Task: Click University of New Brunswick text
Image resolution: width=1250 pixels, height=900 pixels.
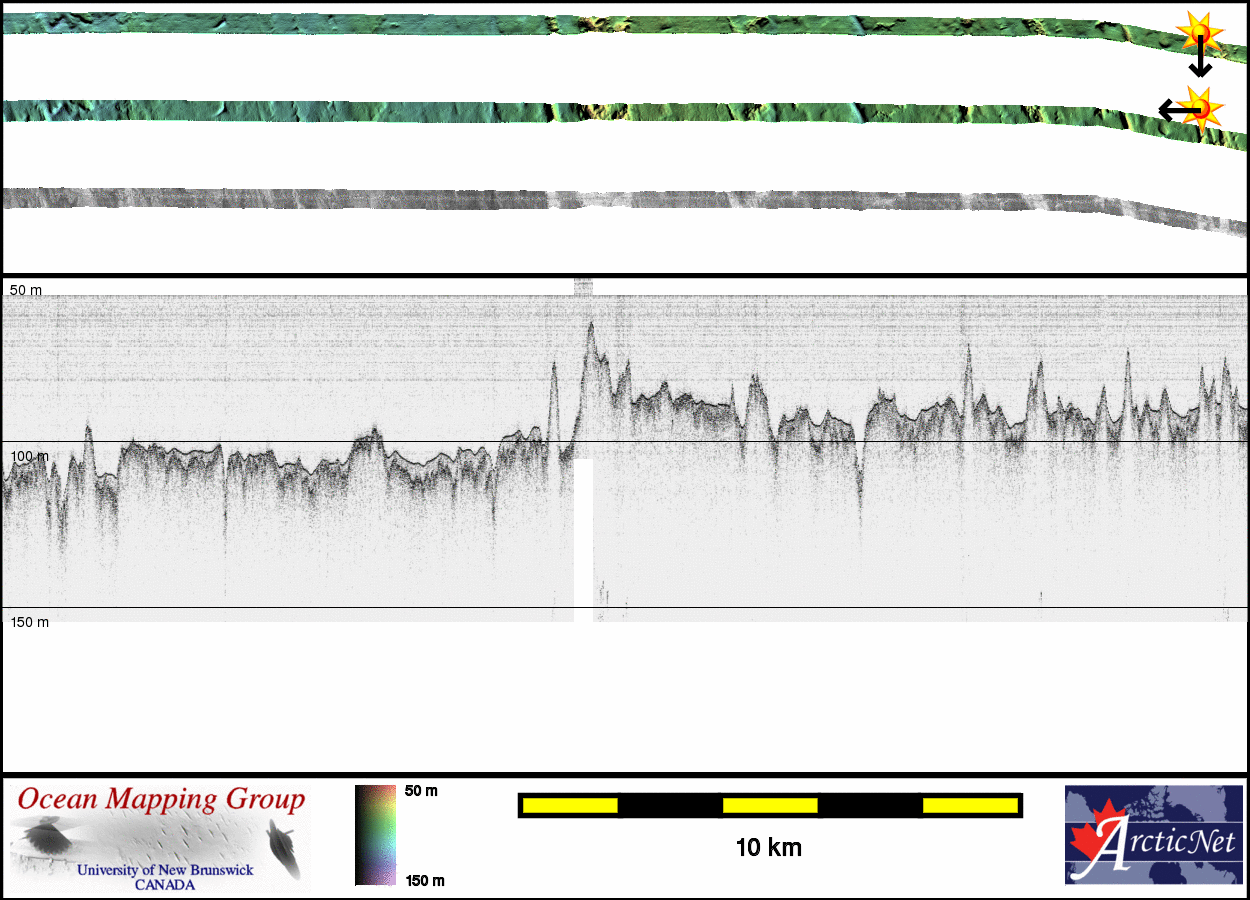Action: [165, 870]
